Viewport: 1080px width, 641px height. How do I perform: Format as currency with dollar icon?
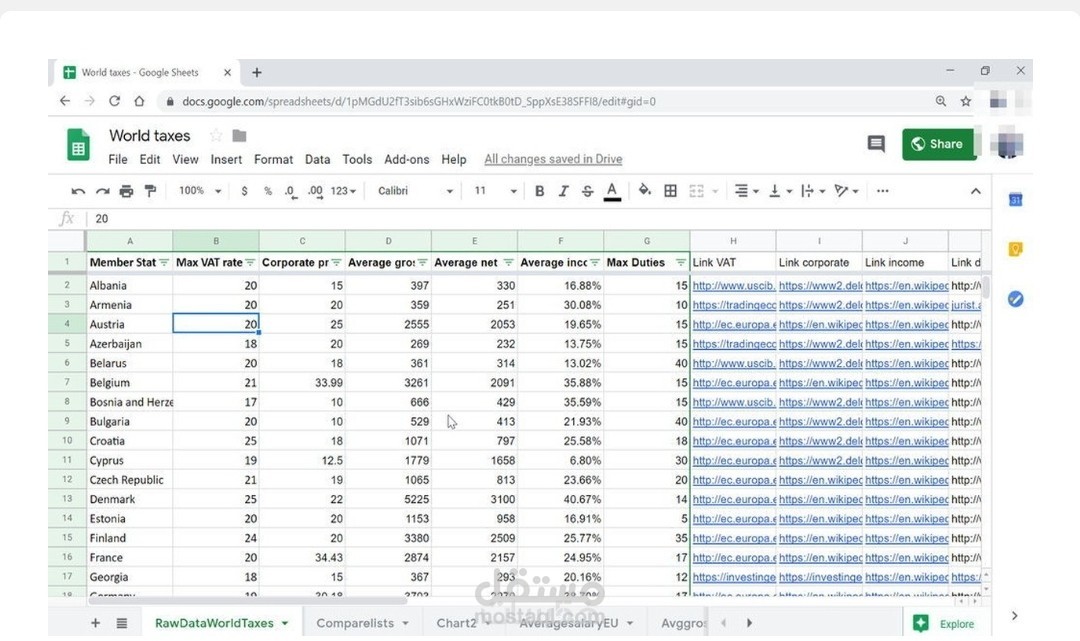point(245,191)
